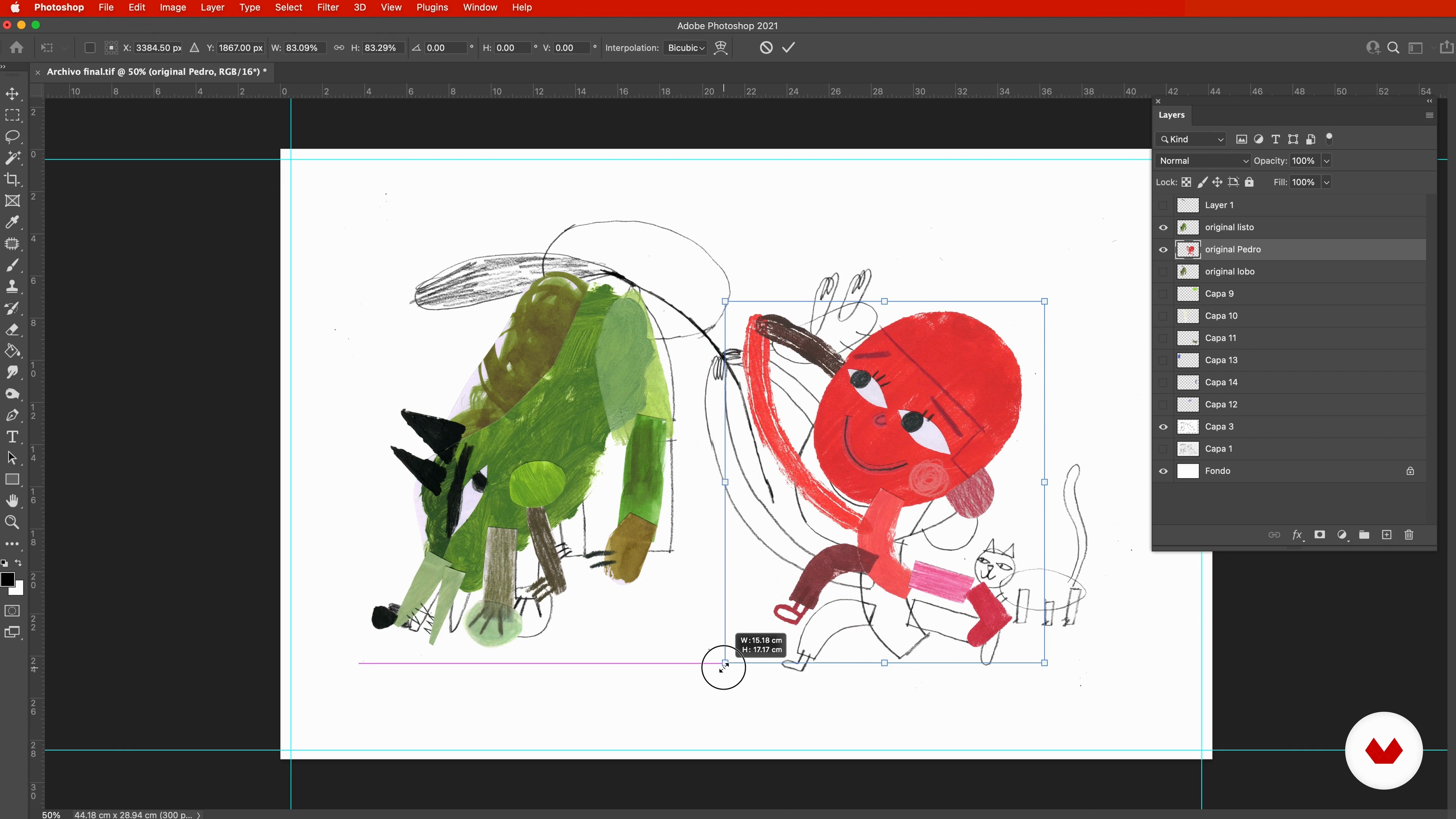Image resolution: width=1456 pixels, height=819 pixels.
Task: Toggle the reference point checkbox
Action: coord(90,48)
